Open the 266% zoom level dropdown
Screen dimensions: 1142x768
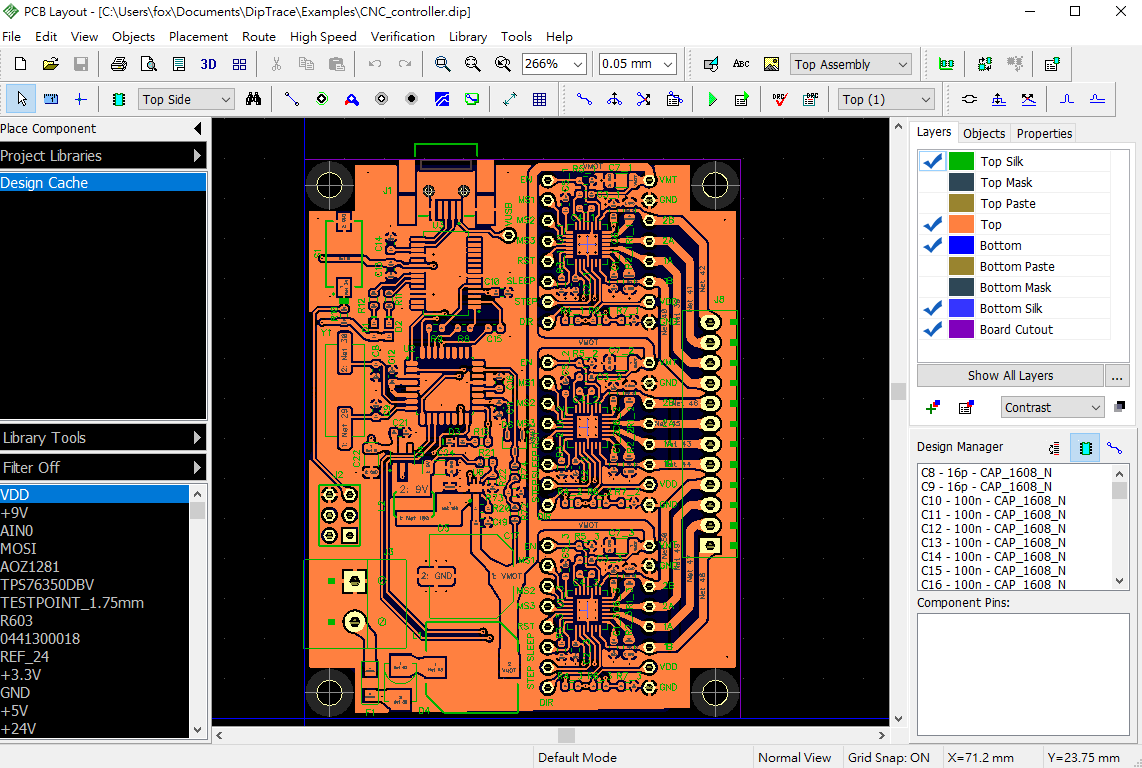pyautogui.click(x=578, y=64)
